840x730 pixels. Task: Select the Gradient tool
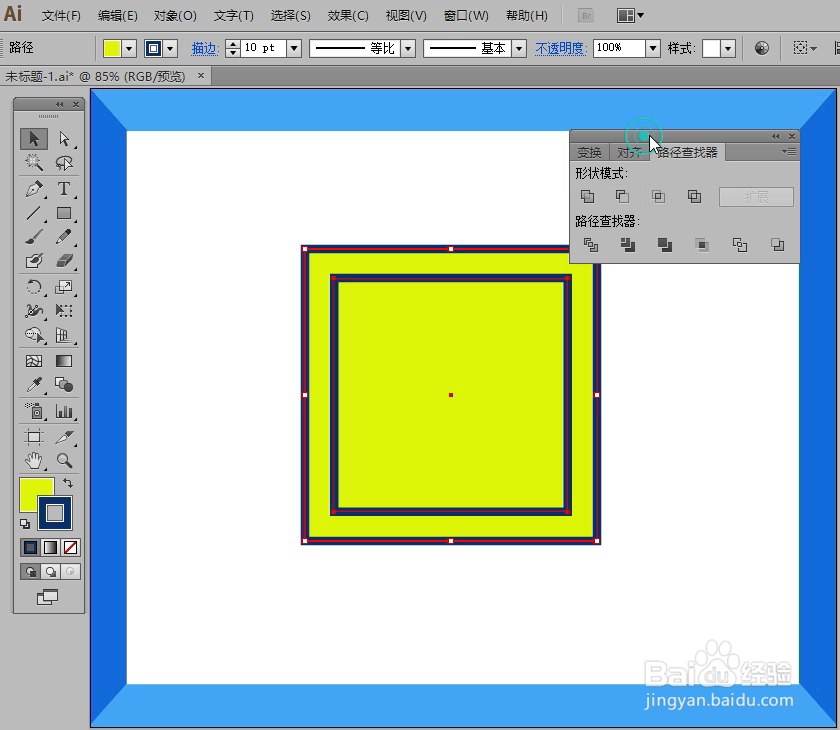coord(64,361)
